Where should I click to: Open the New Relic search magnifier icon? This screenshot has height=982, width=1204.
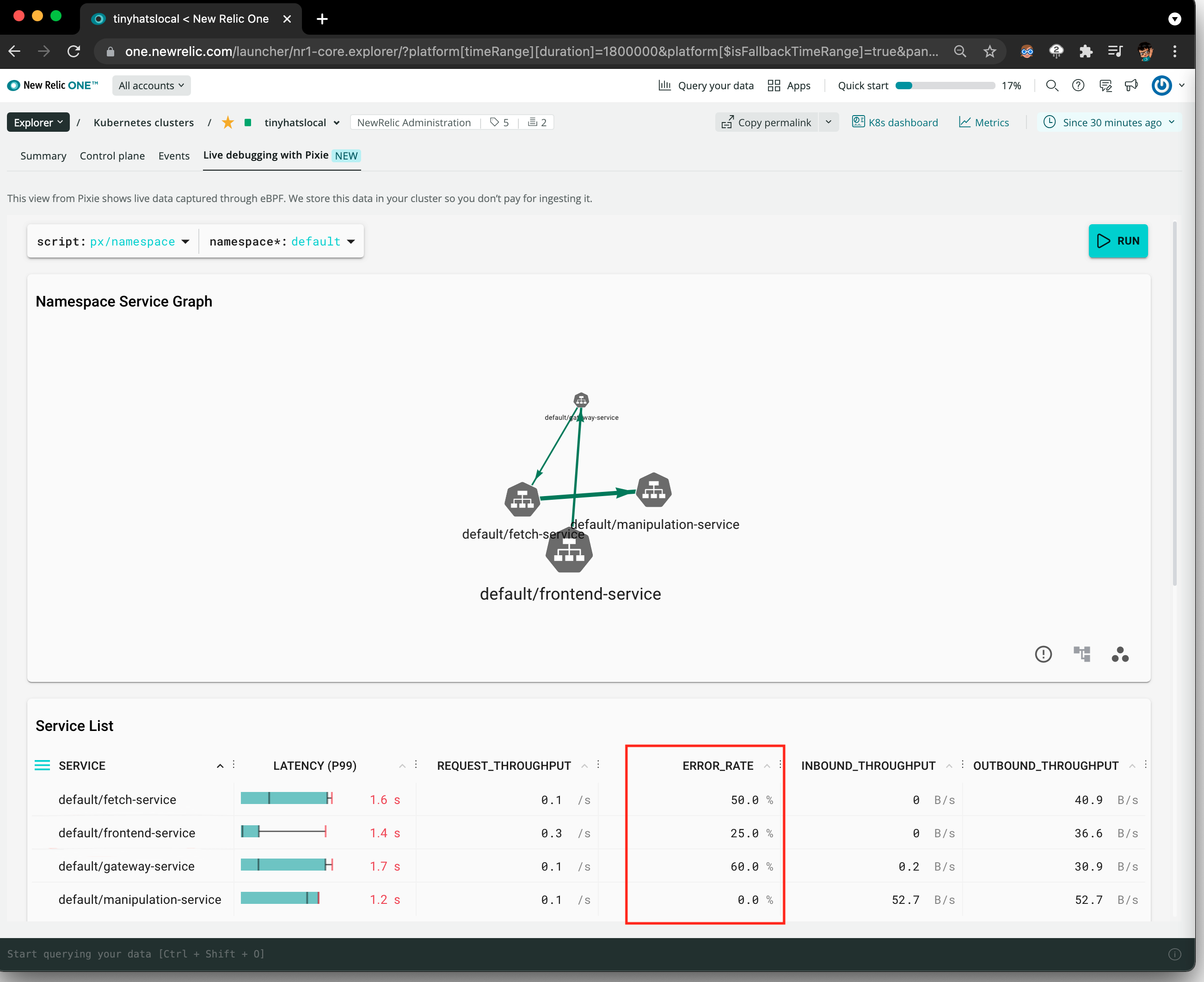(1052, 86)
